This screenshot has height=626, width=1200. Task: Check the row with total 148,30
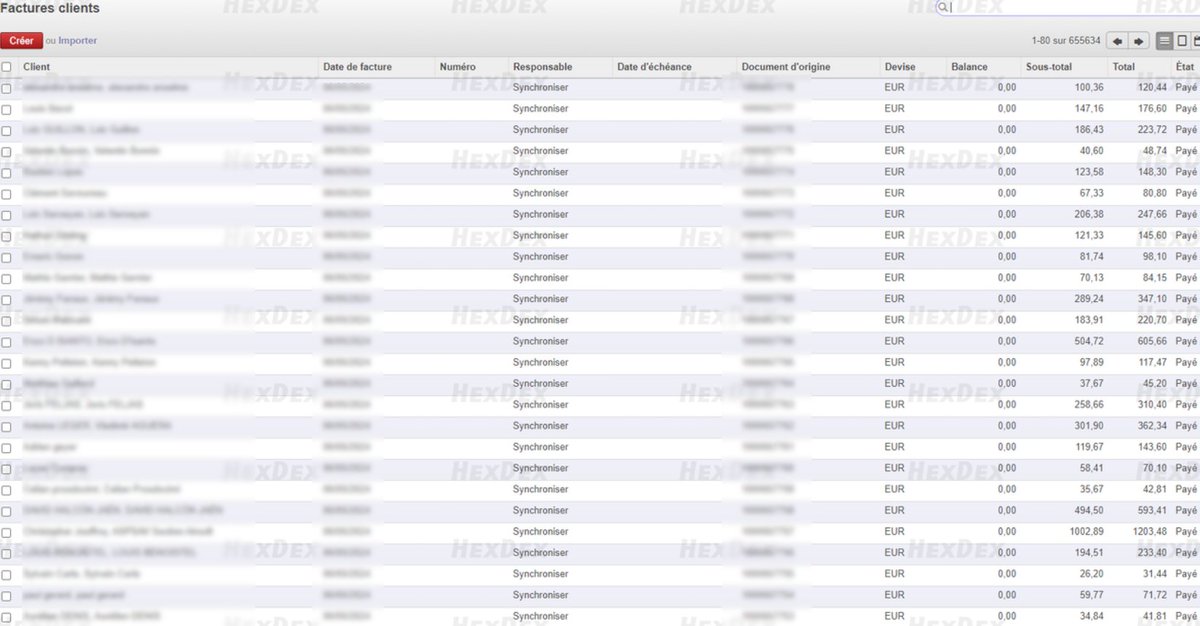(7, 172)
